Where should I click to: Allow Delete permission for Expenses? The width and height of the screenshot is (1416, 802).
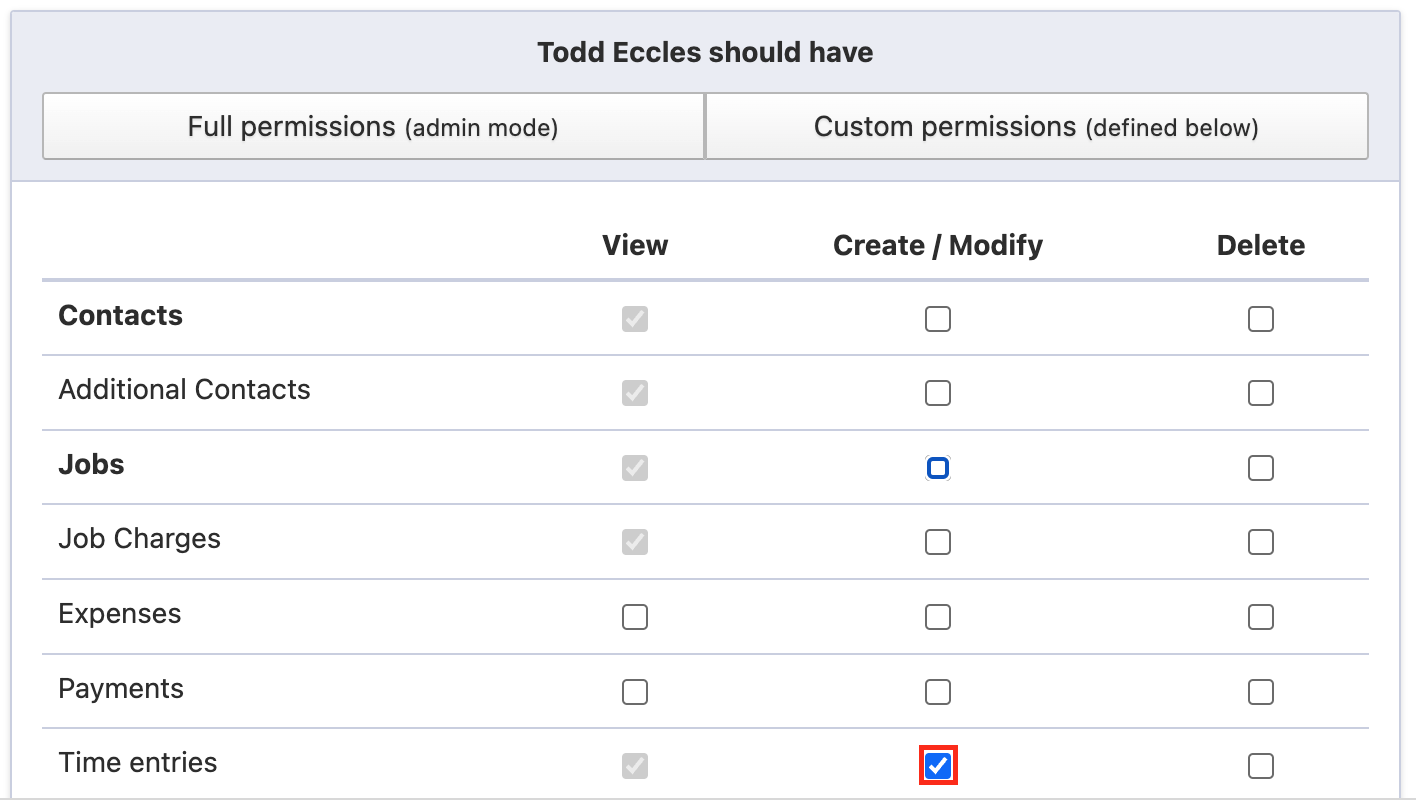(x=1261, y=617)
